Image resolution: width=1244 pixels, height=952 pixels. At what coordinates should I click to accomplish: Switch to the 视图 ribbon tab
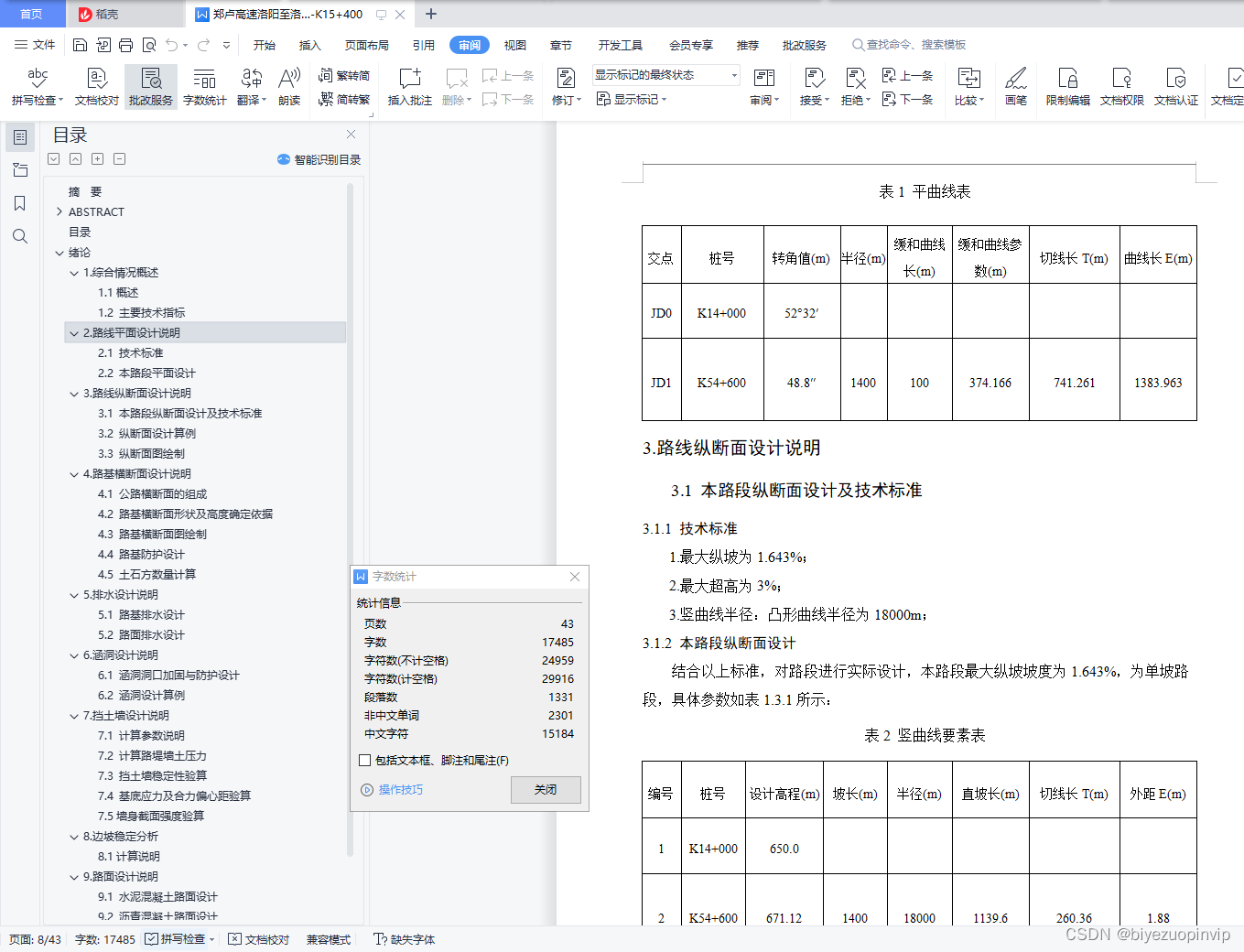pos(515,45)
